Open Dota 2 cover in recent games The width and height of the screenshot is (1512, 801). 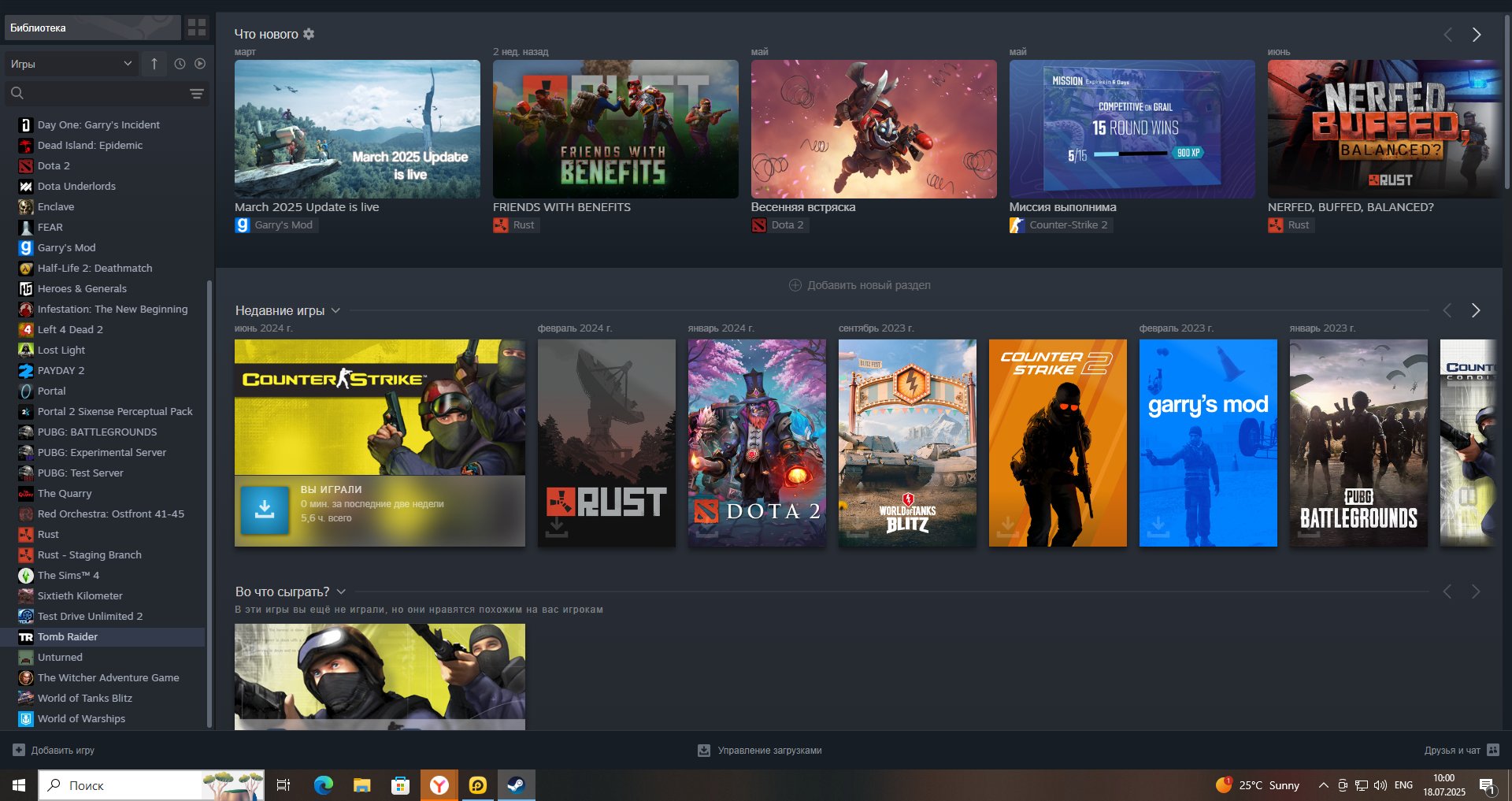click(x=757, y=443)
